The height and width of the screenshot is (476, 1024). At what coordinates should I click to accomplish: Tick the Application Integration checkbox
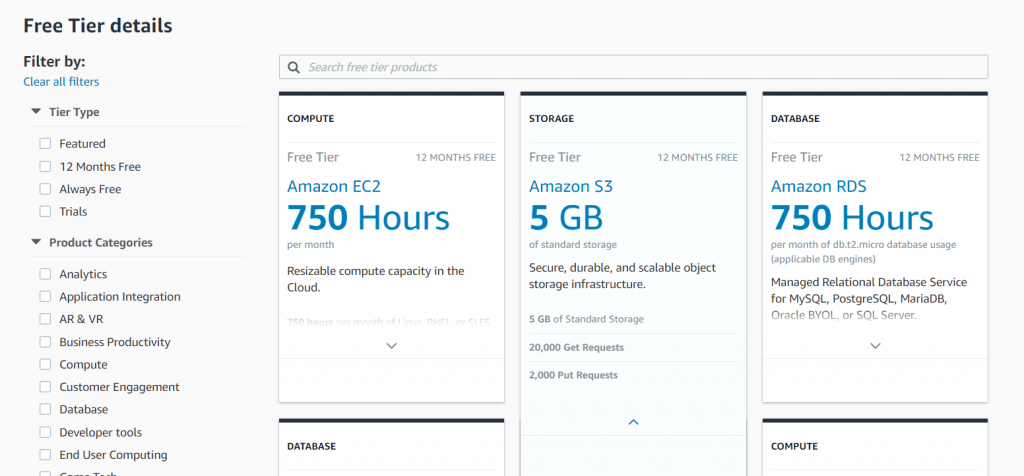coord(45,297)
